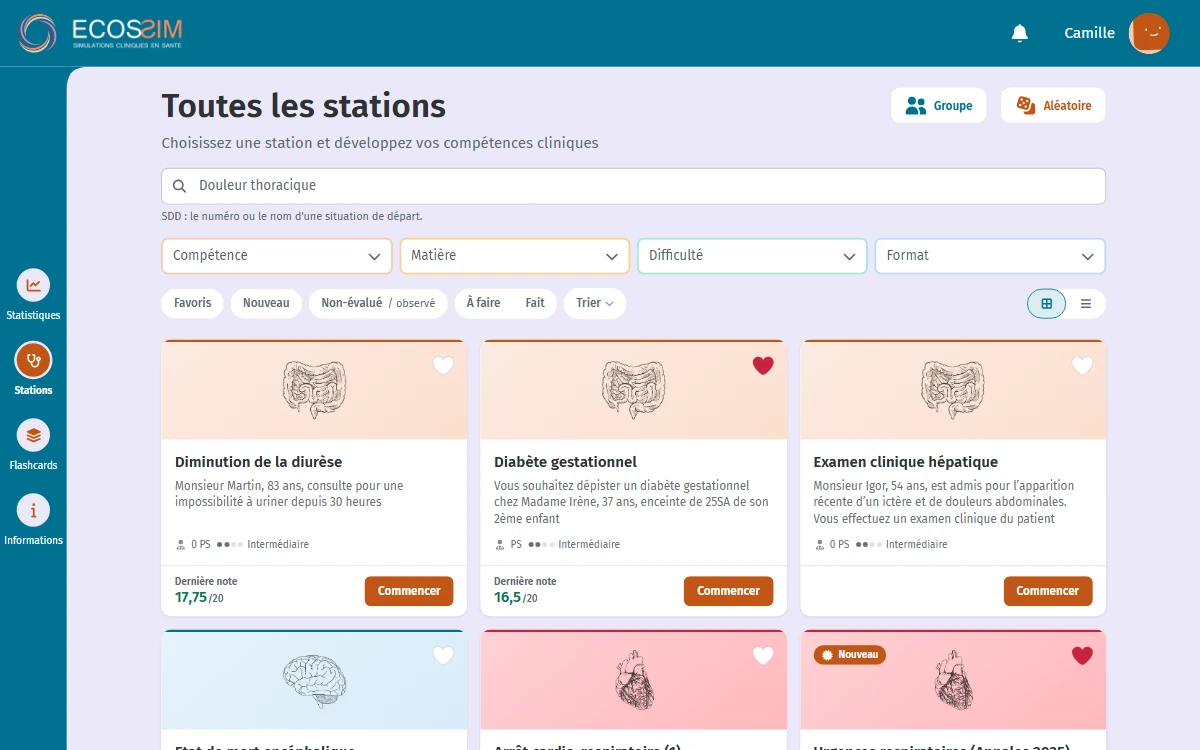Screen dimensions: 1200x750
Task: Open the notifications bell
Action: [1020, 33]
